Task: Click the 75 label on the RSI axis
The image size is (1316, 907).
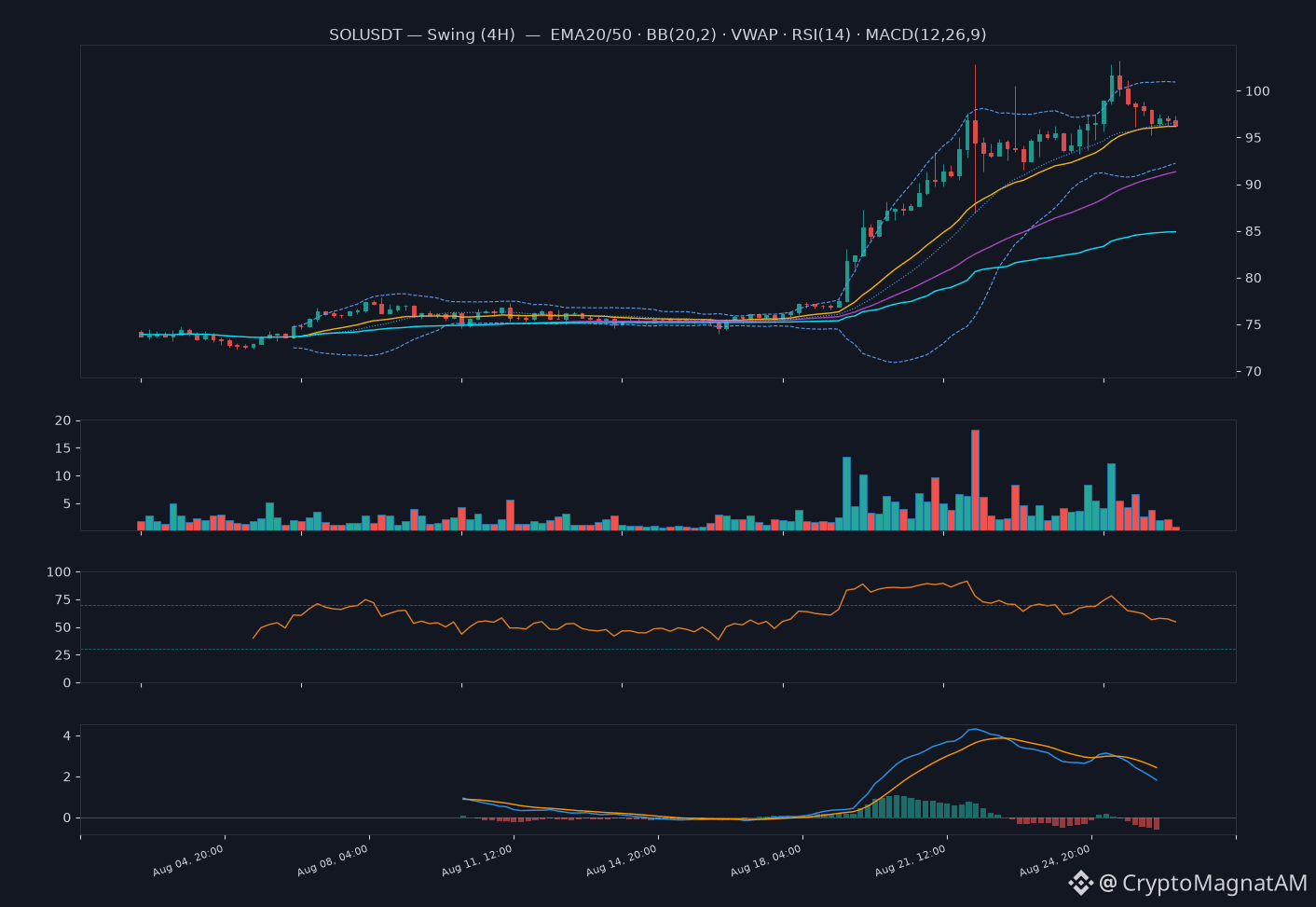Action: coord(62,599)
